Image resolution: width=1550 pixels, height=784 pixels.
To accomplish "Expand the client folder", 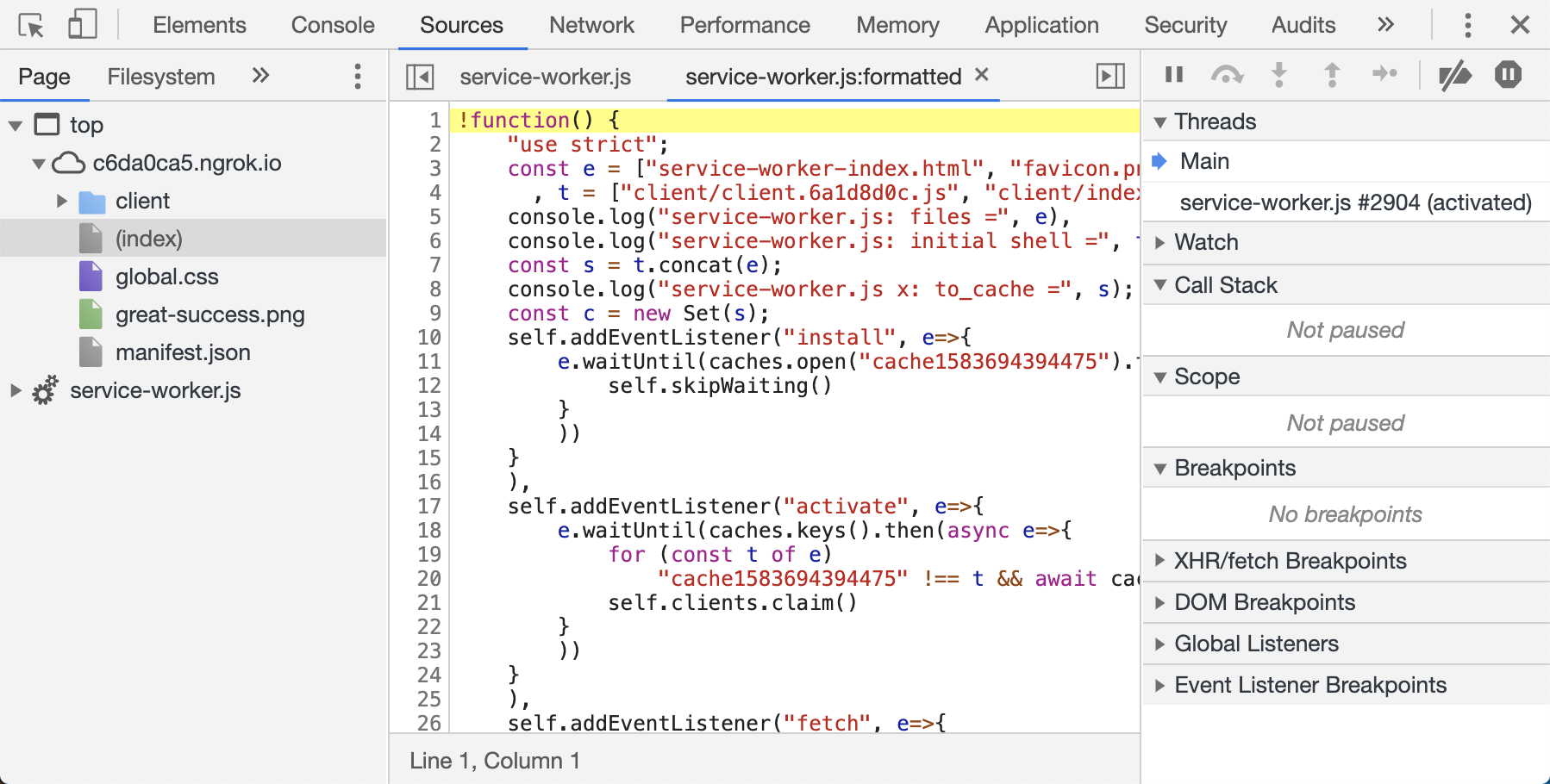I will pos(60,200).
